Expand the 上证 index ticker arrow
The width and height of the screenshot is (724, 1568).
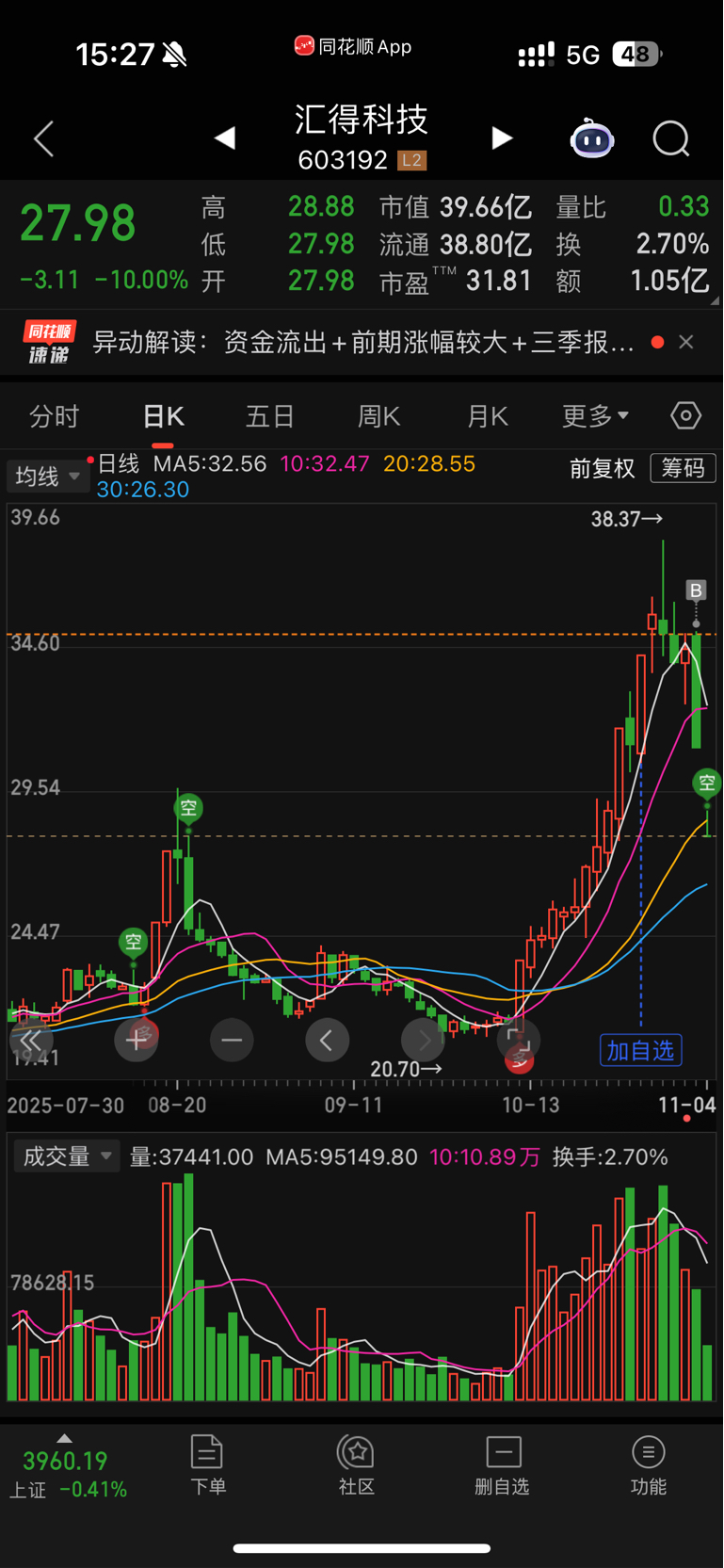[x=64, y=1438]
